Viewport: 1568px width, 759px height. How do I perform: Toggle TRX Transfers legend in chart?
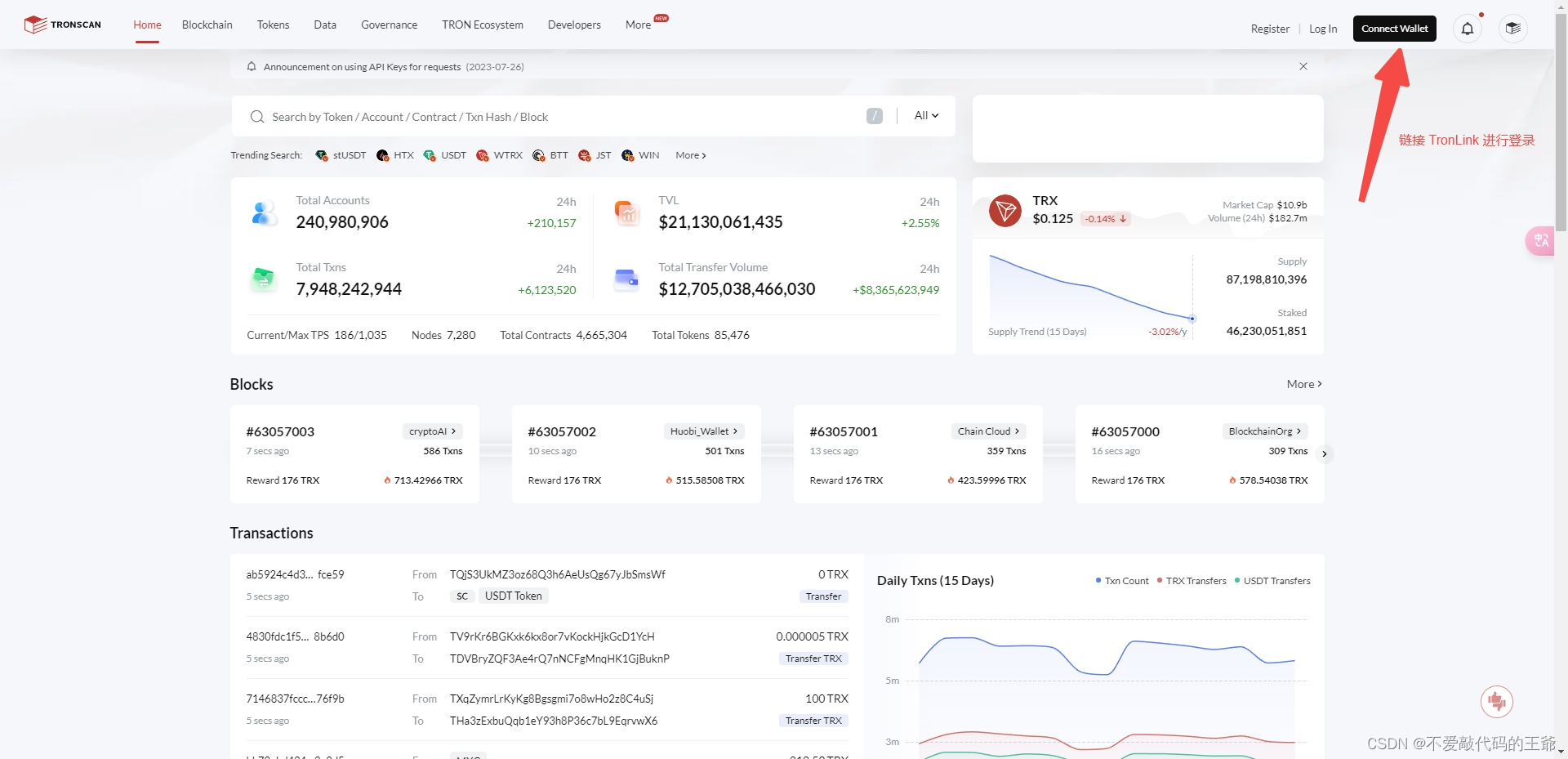coord(1192,581)
